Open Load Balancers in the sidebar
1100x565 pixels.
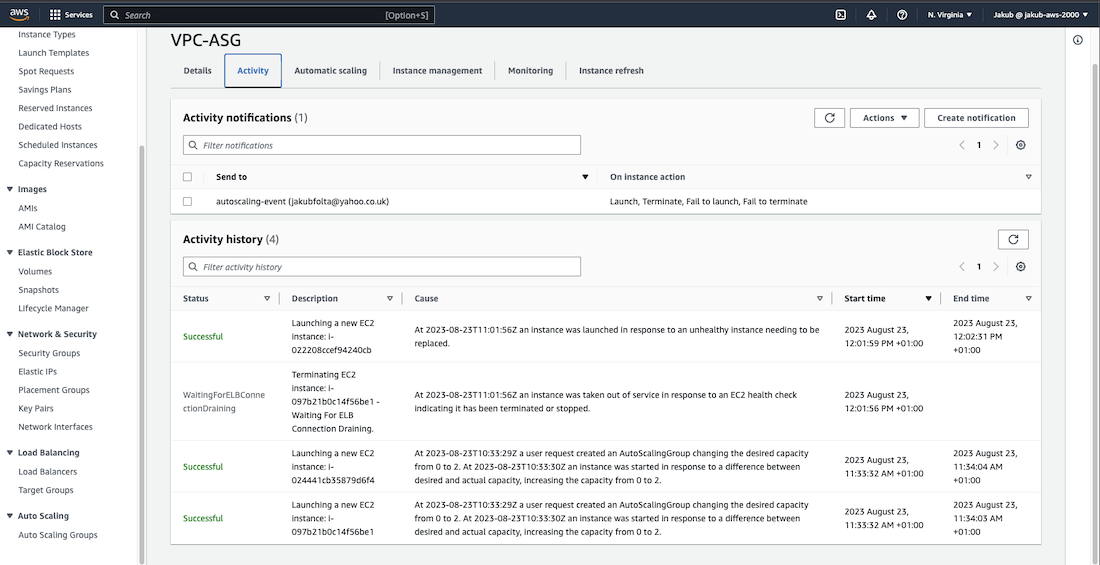47,472
